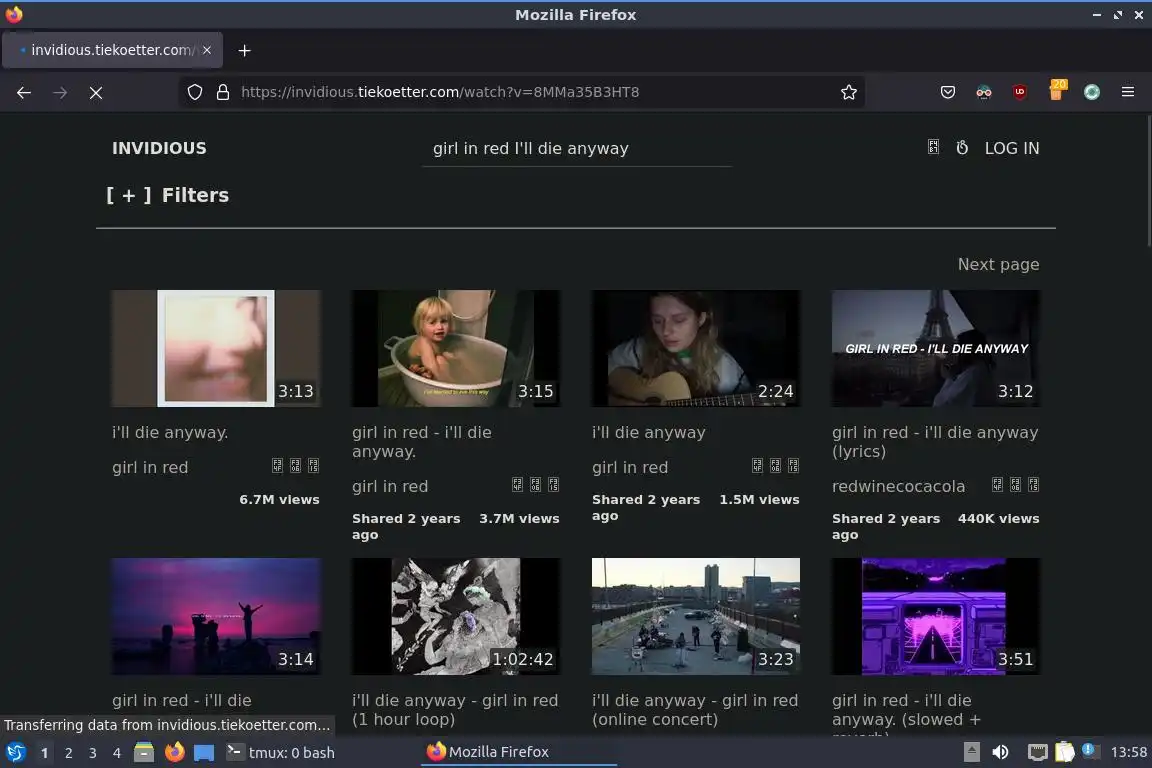Click middle small icon on 2:24 video card

point(775,465)
